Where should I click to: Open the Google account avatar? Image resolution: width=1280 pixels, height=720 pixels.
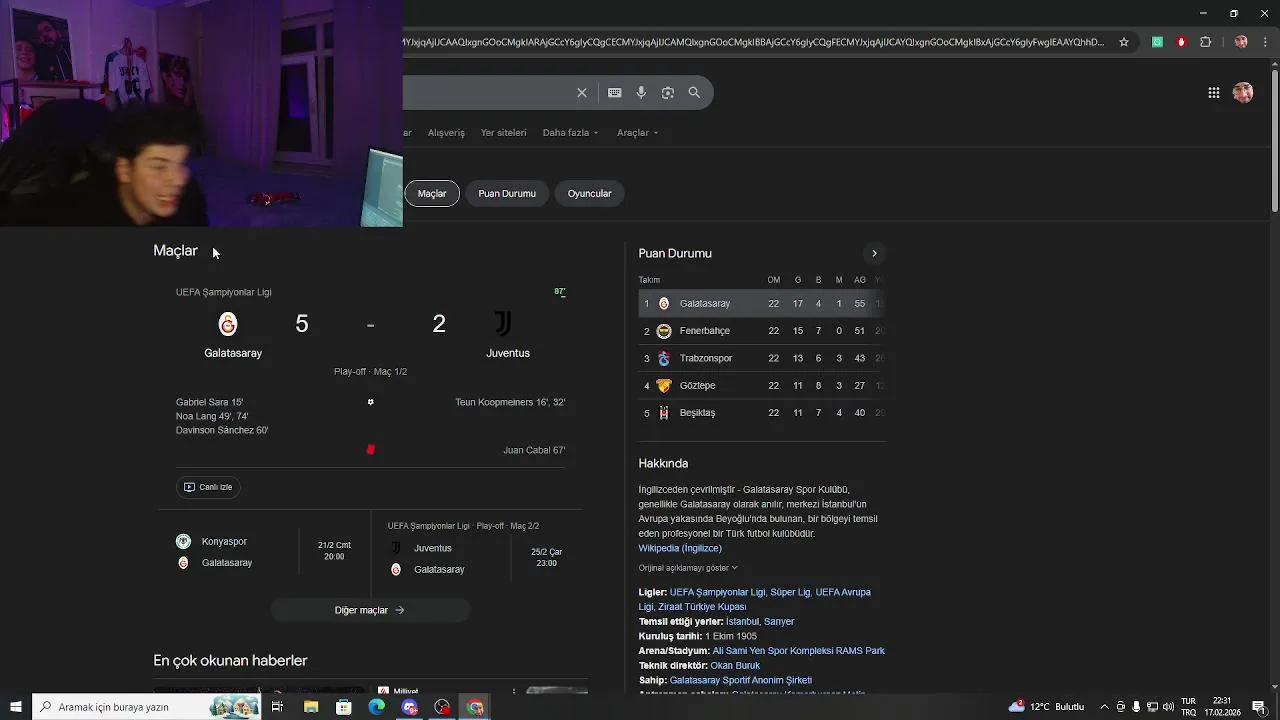1243,93
